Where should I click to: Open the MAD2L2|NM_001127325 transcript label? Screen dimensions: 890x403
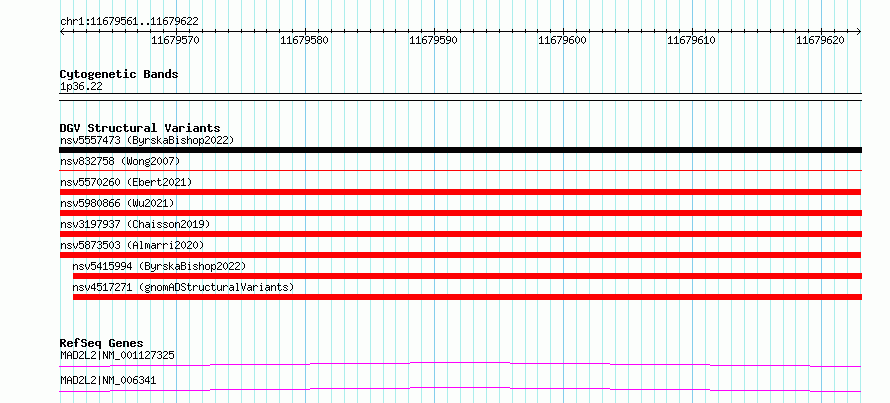pos(117,356)
